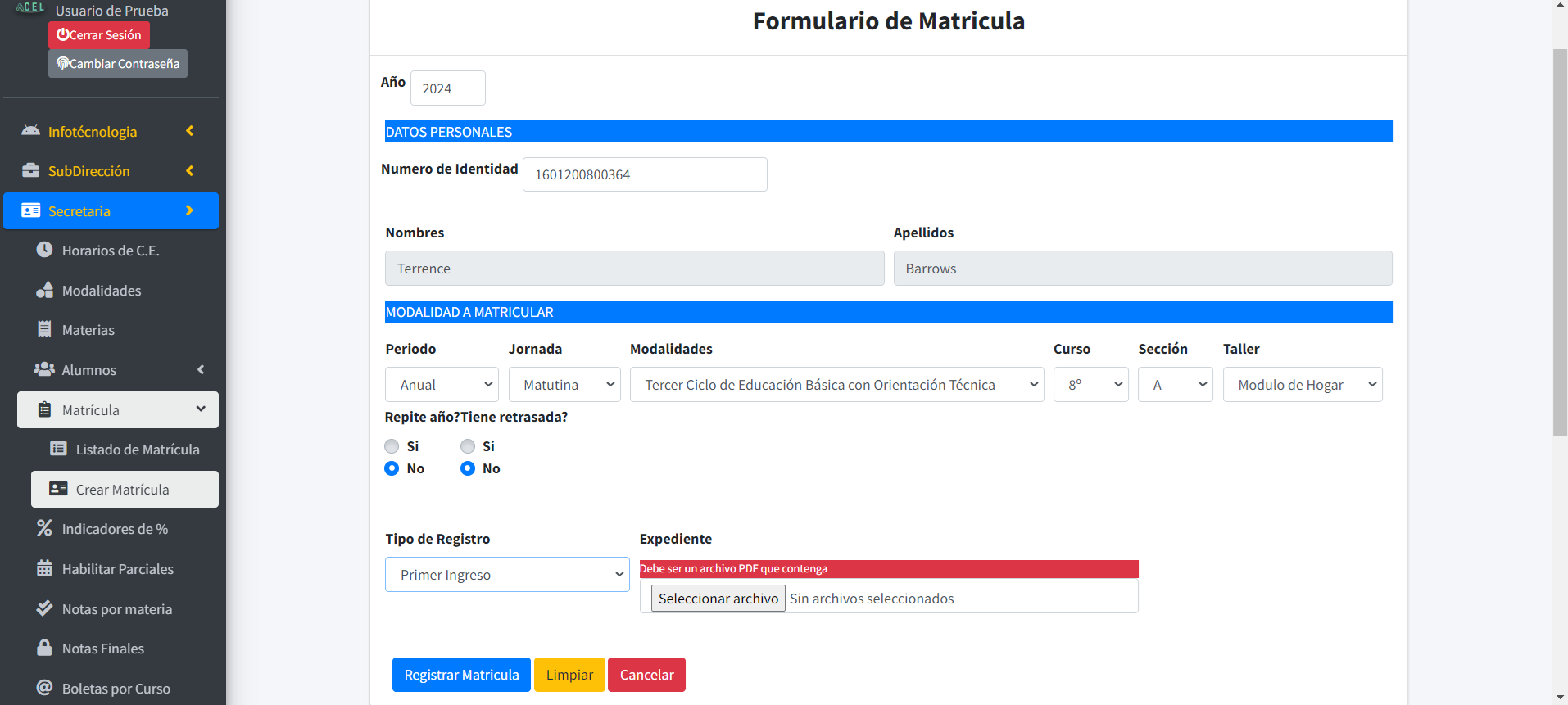1568x705 pixels.
Task: Click the Registrar Matricula button
Action: pyautogui.click(x=461, y=675)
